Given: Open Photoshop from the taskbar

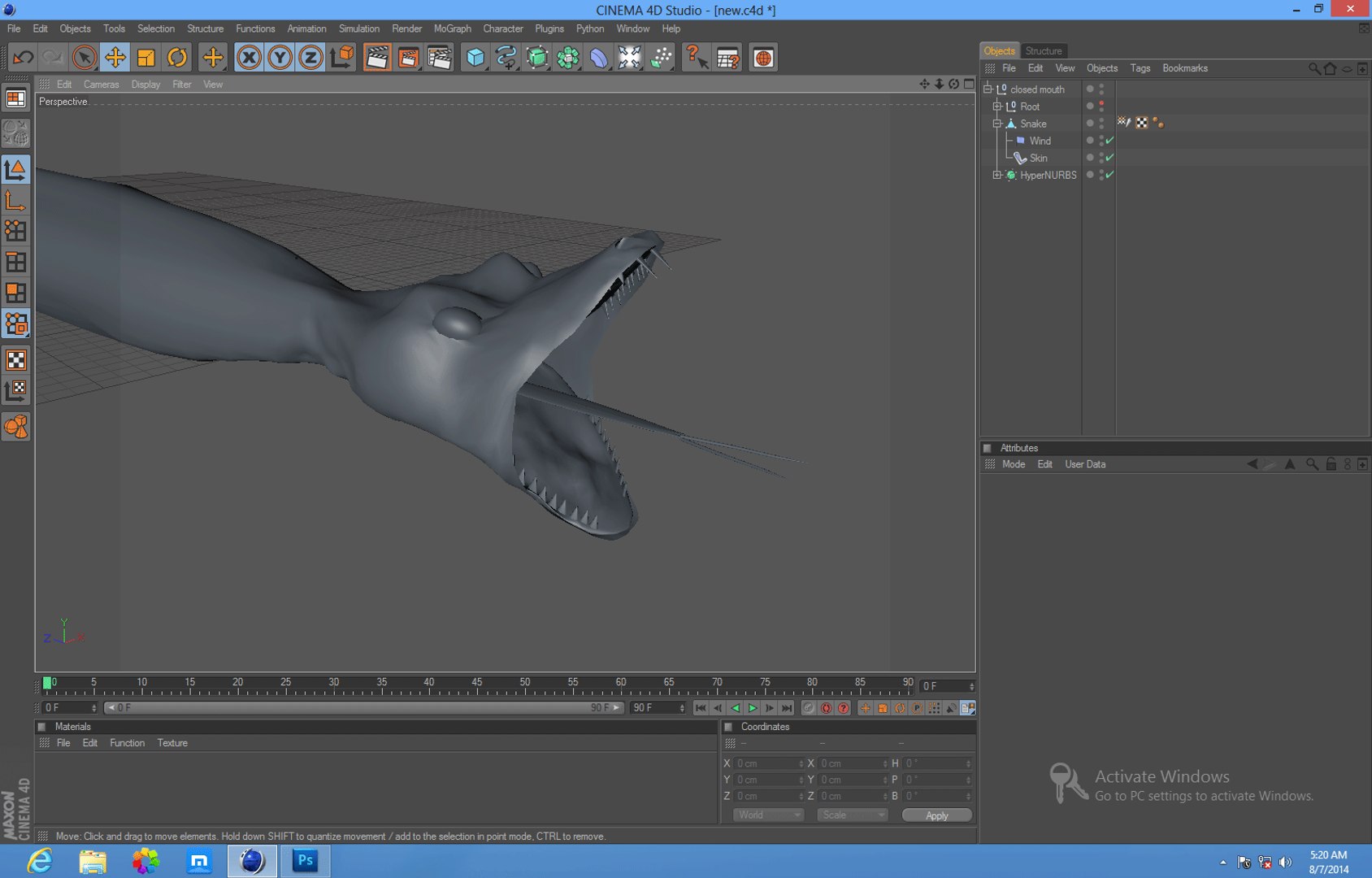Looking at the screenshot, I should 306,860.
